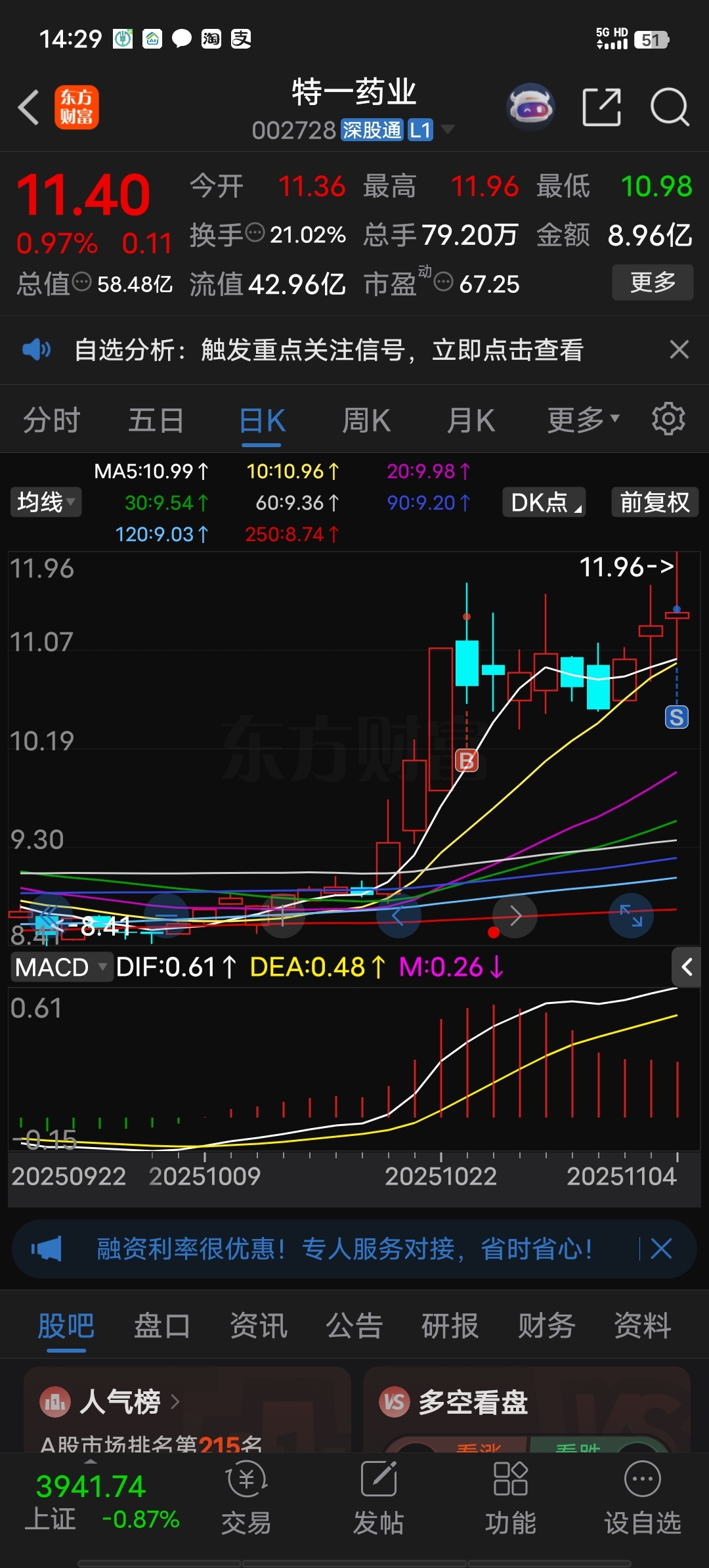Close the 融资利率 promotion banner
The image size is (709, 1568).
click(660, 1249)
